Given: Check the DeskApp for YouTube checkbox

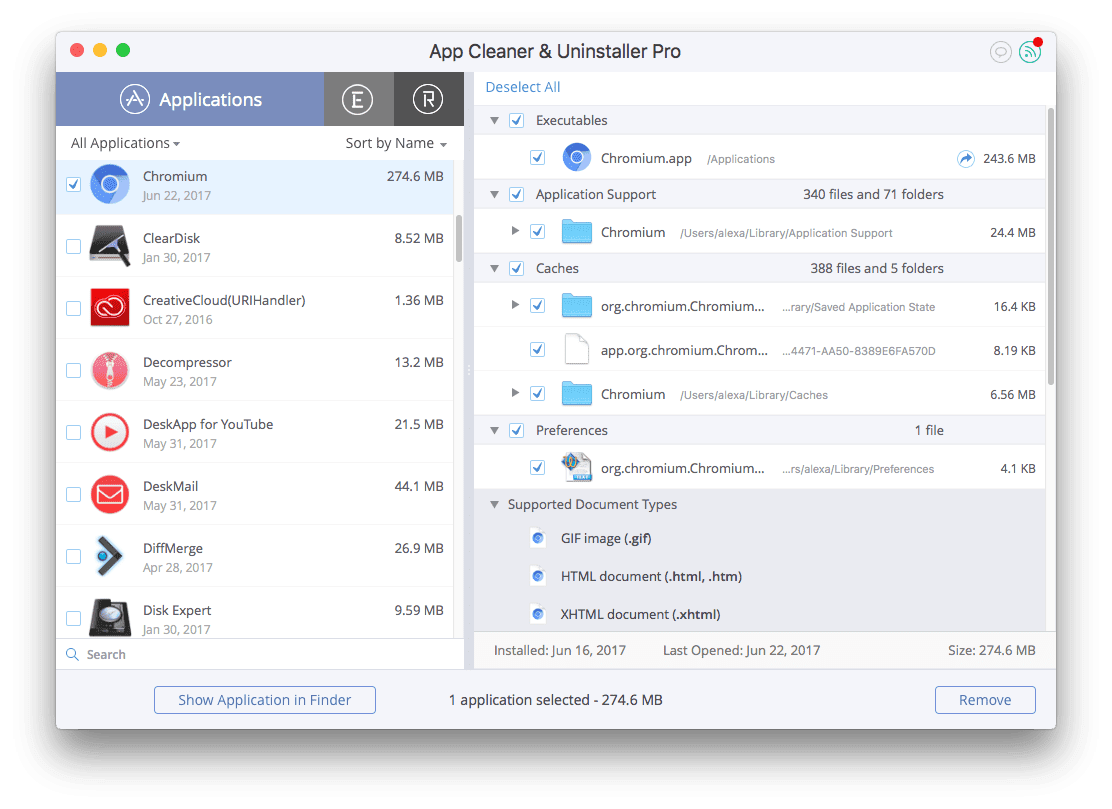Looking at the screenshot, I should [74, 433].
